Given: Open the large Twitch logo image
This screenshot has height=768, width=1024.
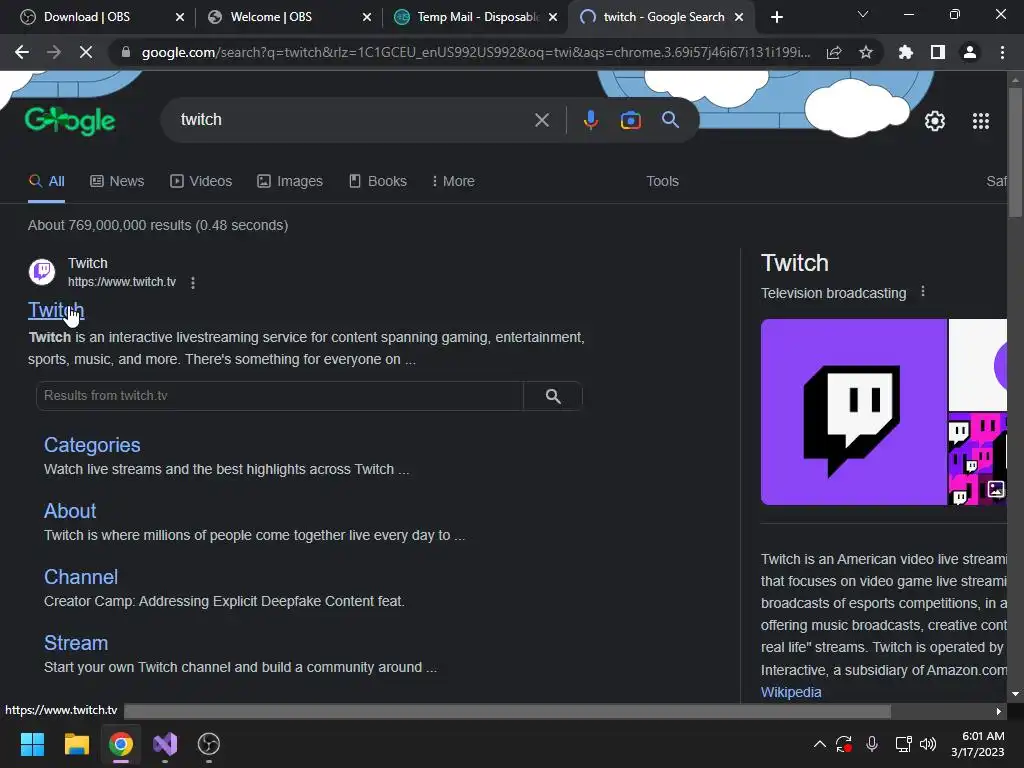Looking at the screenshot, I should 854,412.
